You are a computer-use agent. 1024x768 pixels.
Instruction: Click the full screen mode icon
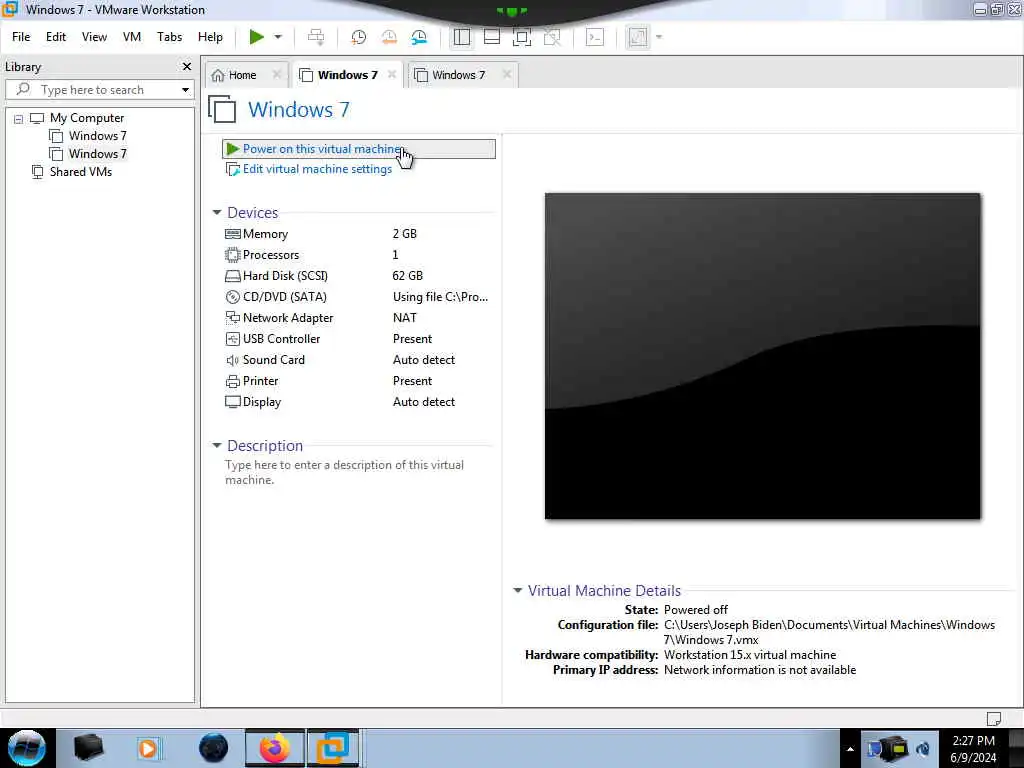tap(522, 37)
